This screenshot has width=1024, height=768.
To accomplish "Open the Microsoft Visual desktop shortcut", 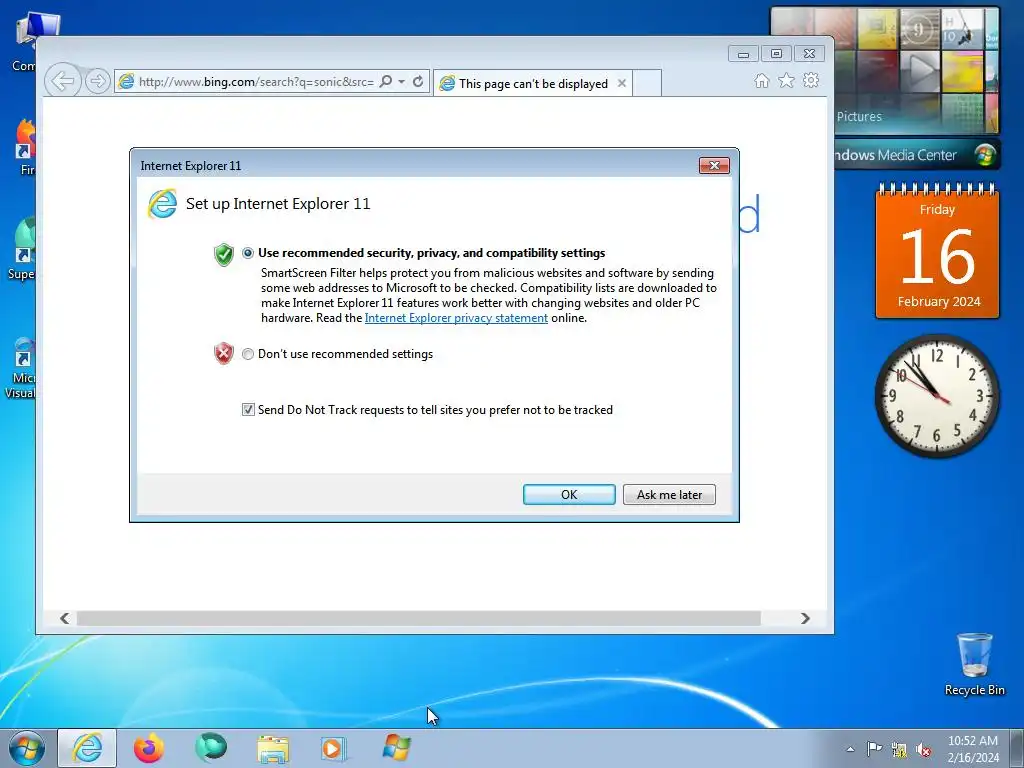I will [x=22, y=368].
